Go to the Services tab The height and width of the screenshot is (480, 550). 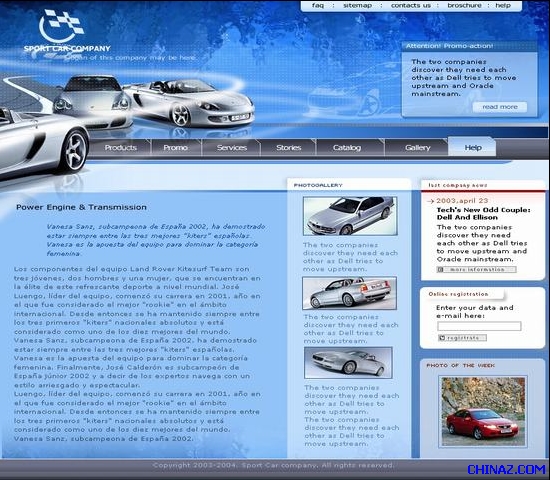[232, 148]
